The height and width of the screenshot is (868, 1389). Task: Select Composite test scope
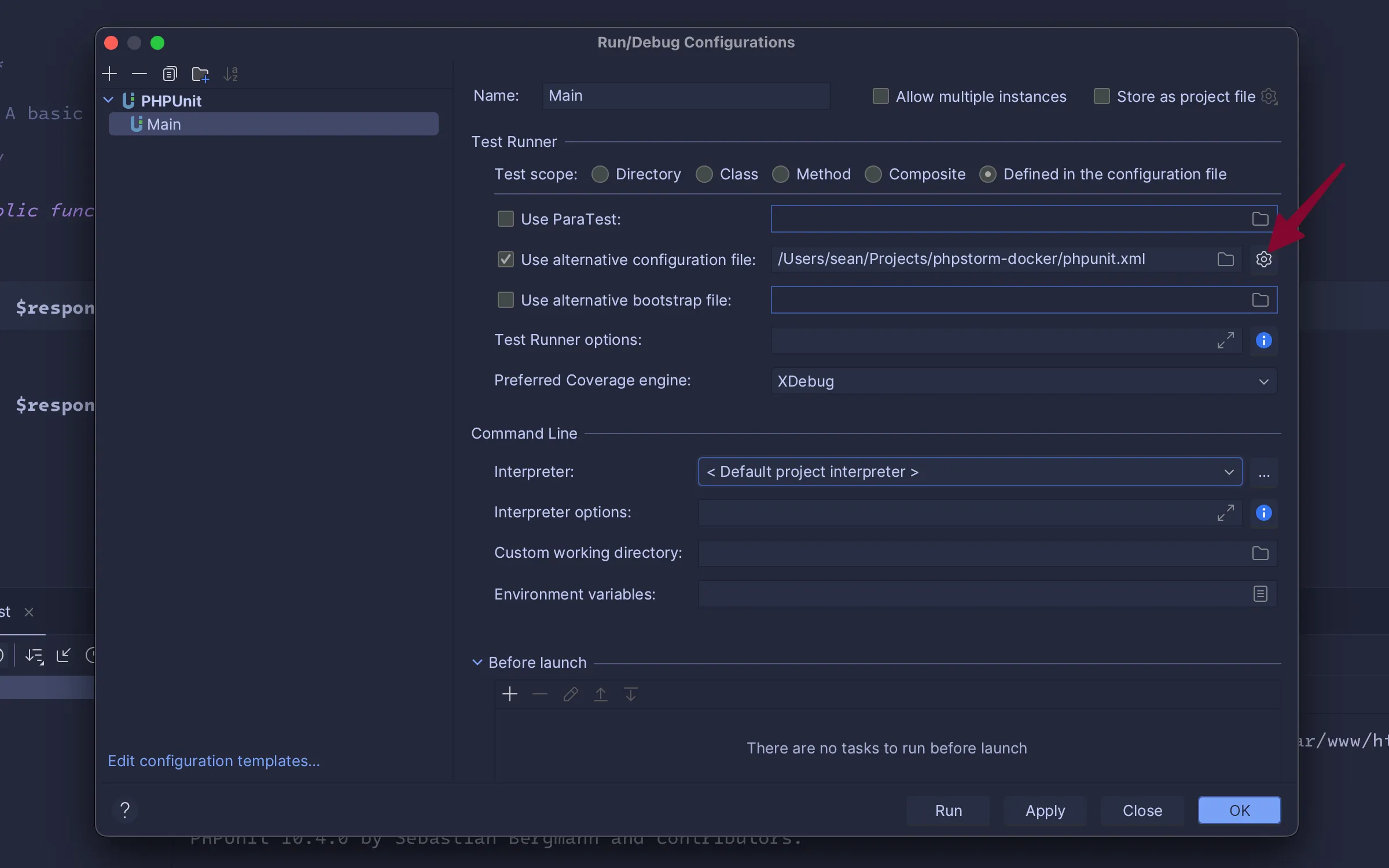(873, 174)
